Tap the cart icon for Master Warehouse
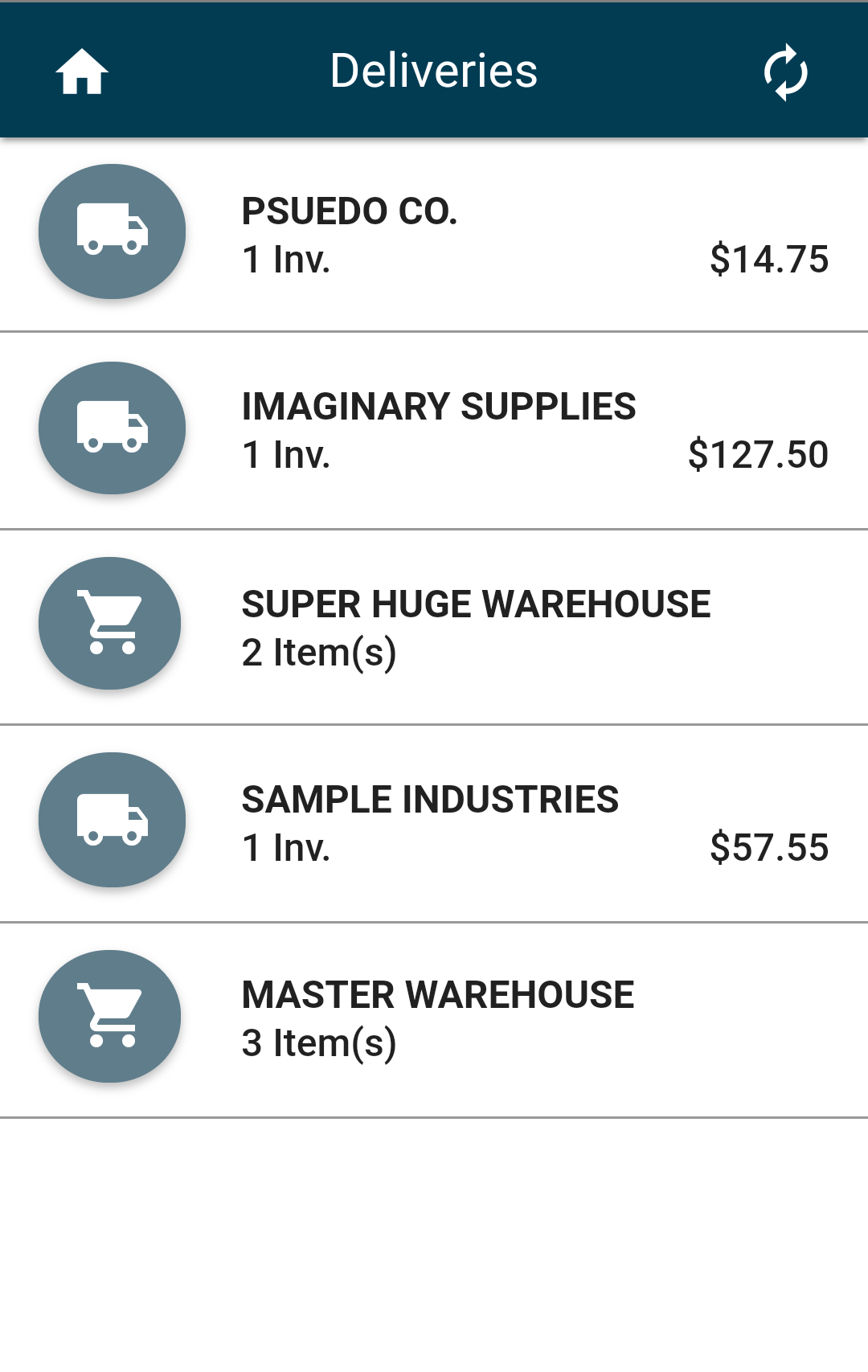The image size is (868, 1372). click(x=110, y=1016)
